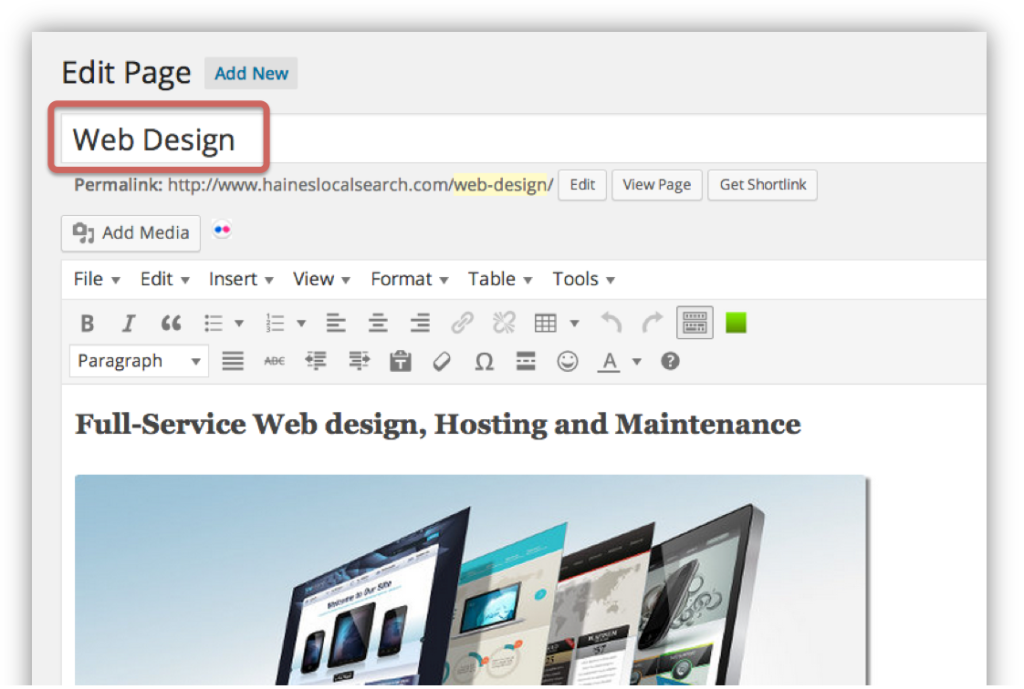1024x689 pixels.
Task: Toggle the toolbar kitchen sink button
Action: pos(695,323)
